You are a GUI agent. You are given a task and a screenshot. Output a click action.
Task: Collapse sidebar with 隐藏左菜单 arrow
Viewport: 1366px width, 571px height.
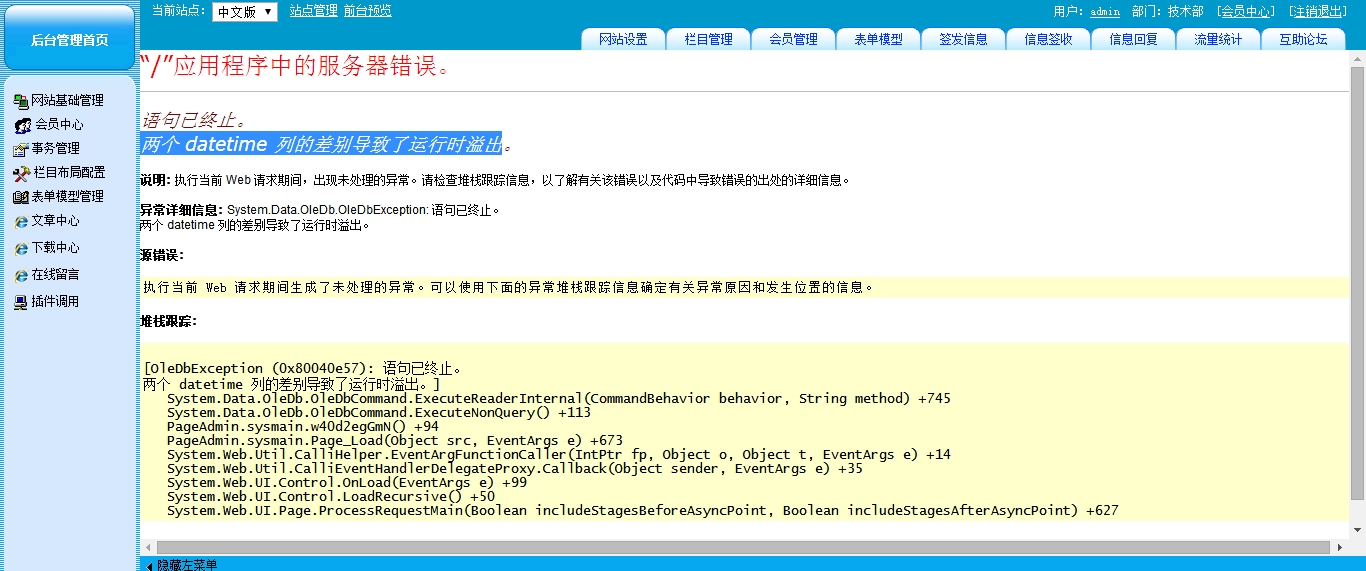coord(150,565)
